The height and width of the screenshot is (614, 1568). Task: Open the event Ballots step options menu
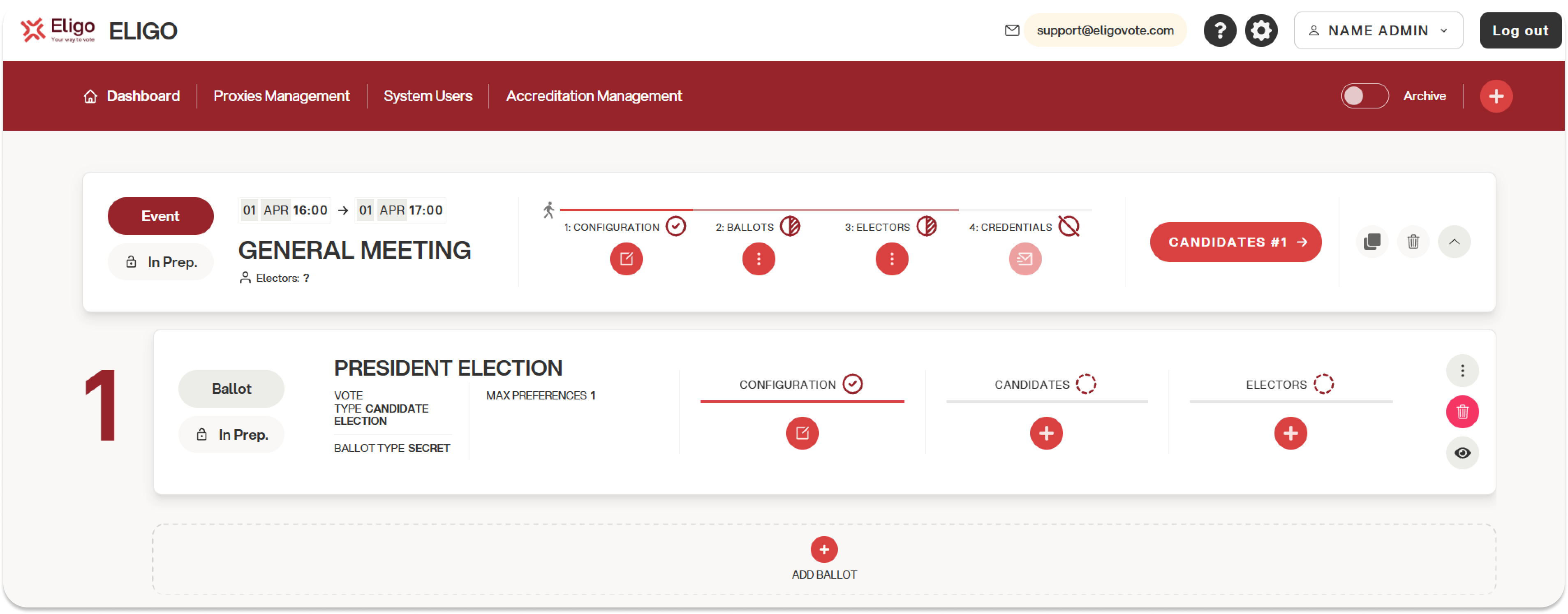759,259
